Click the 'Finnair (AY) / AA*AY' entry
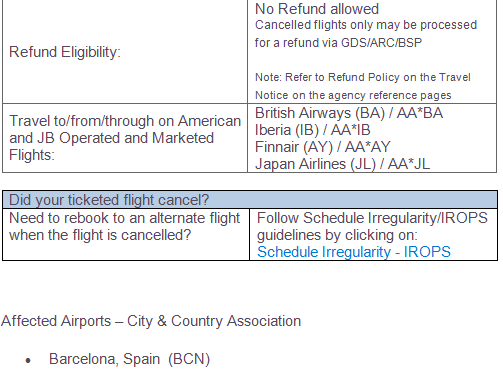Image resolution: width=503 pixels, height=375 pixels. tap(322, 147)
